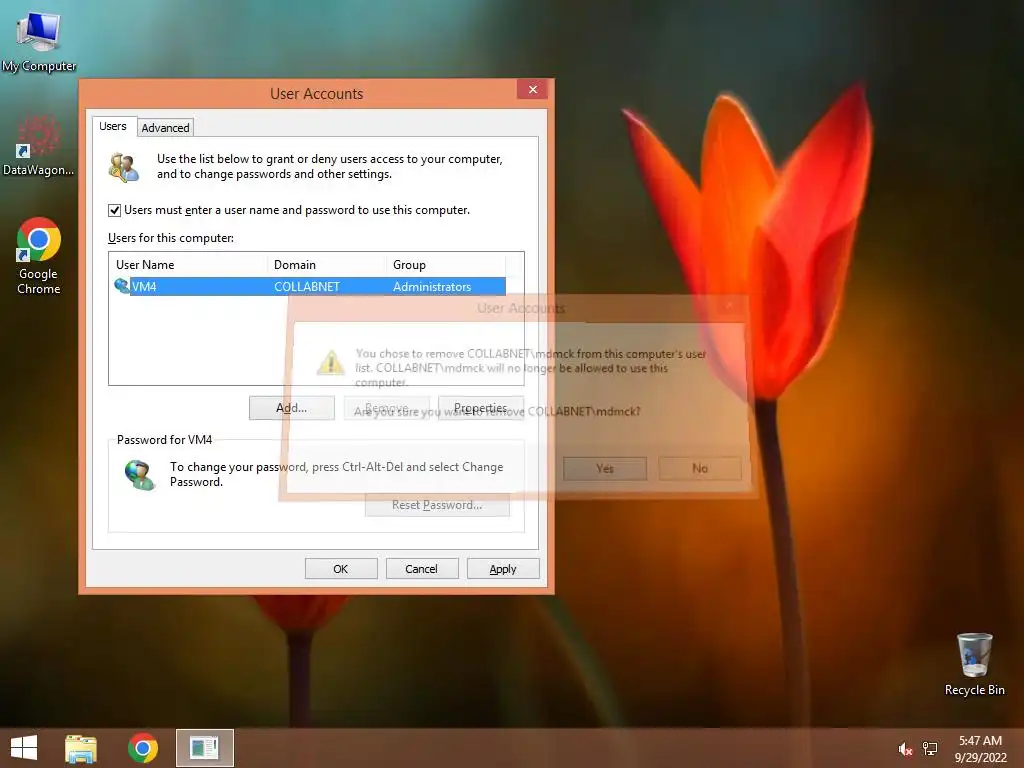This screenshot has width=1024, height=768.
Task: Click the warning icon in the dialog
Action: tap(330, 362)
